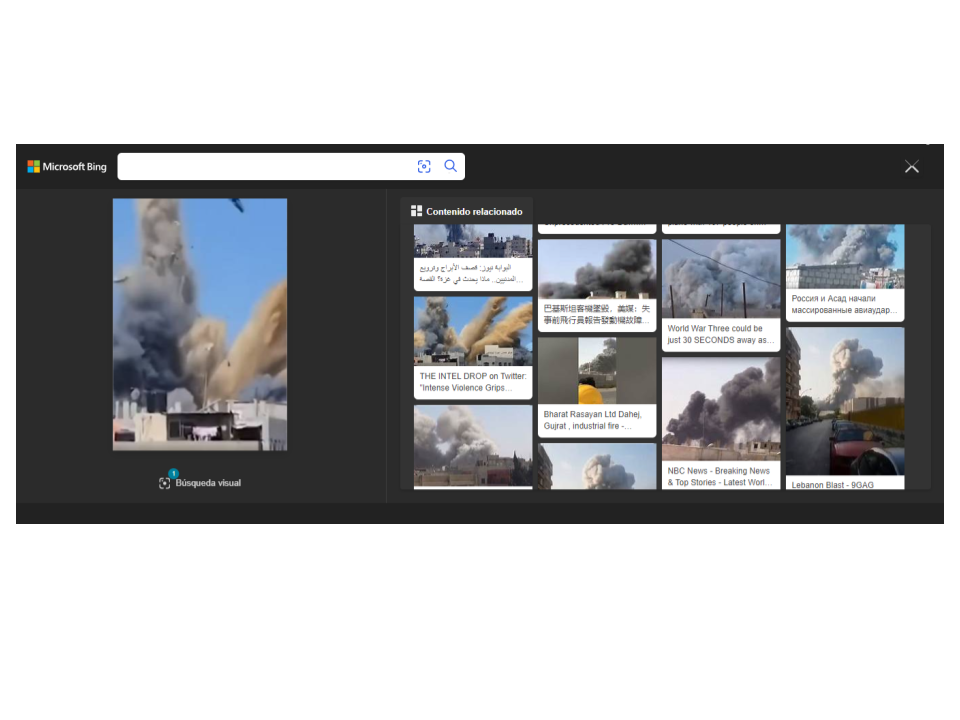The width and height of the screenshot is (960, 720).
Task: Open visual search camera icon in search box
Action: pos(424,167)
